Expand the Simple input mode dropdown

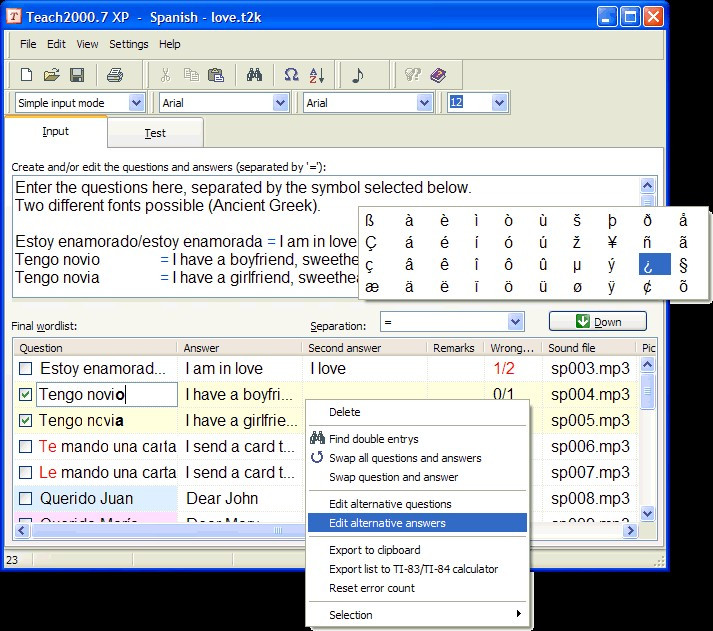(136, 103)
